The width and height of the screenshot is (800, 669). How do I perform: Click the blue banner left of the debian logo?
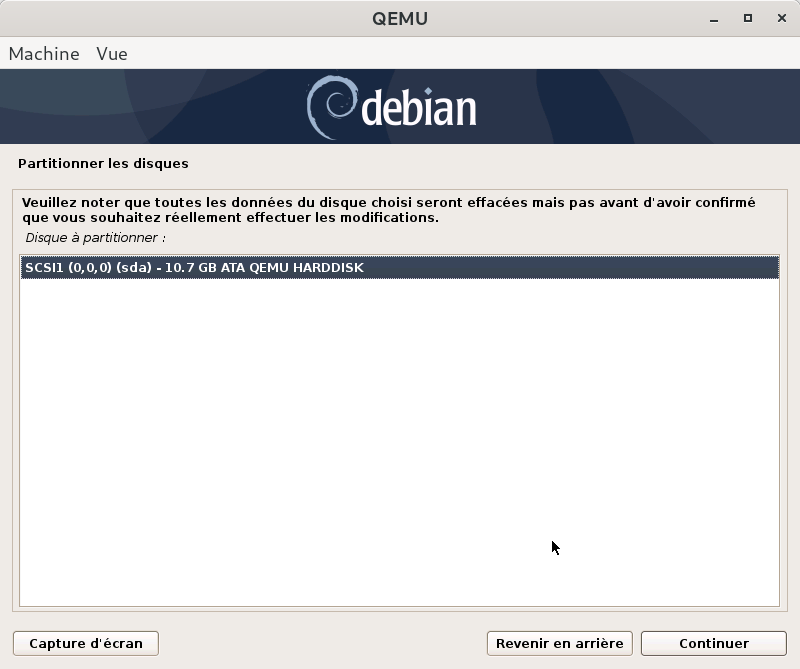tap(150, 106)
